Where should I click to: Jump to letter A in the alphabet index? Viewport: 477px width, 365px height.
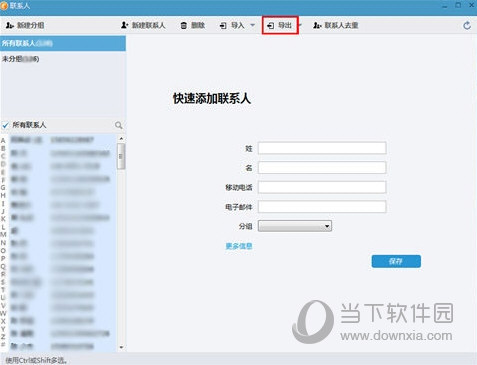[3, 140]
